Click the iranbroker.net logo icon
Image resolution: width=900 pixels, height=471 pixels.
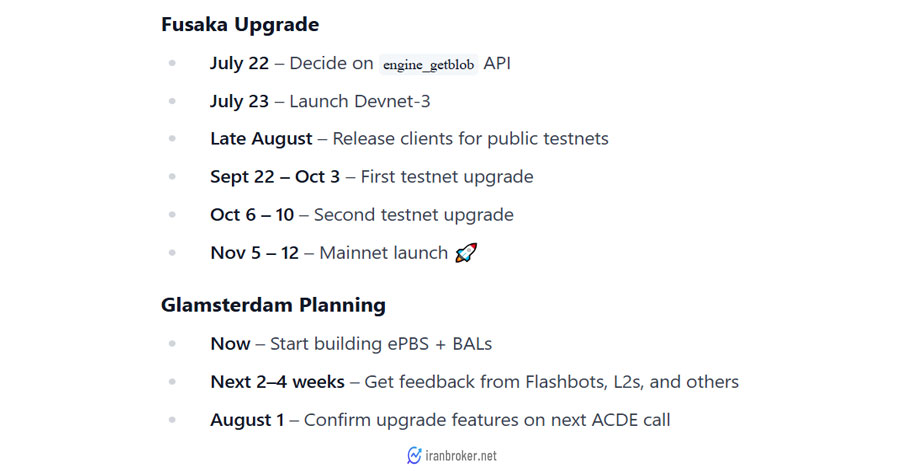click(x=414, y=456)
